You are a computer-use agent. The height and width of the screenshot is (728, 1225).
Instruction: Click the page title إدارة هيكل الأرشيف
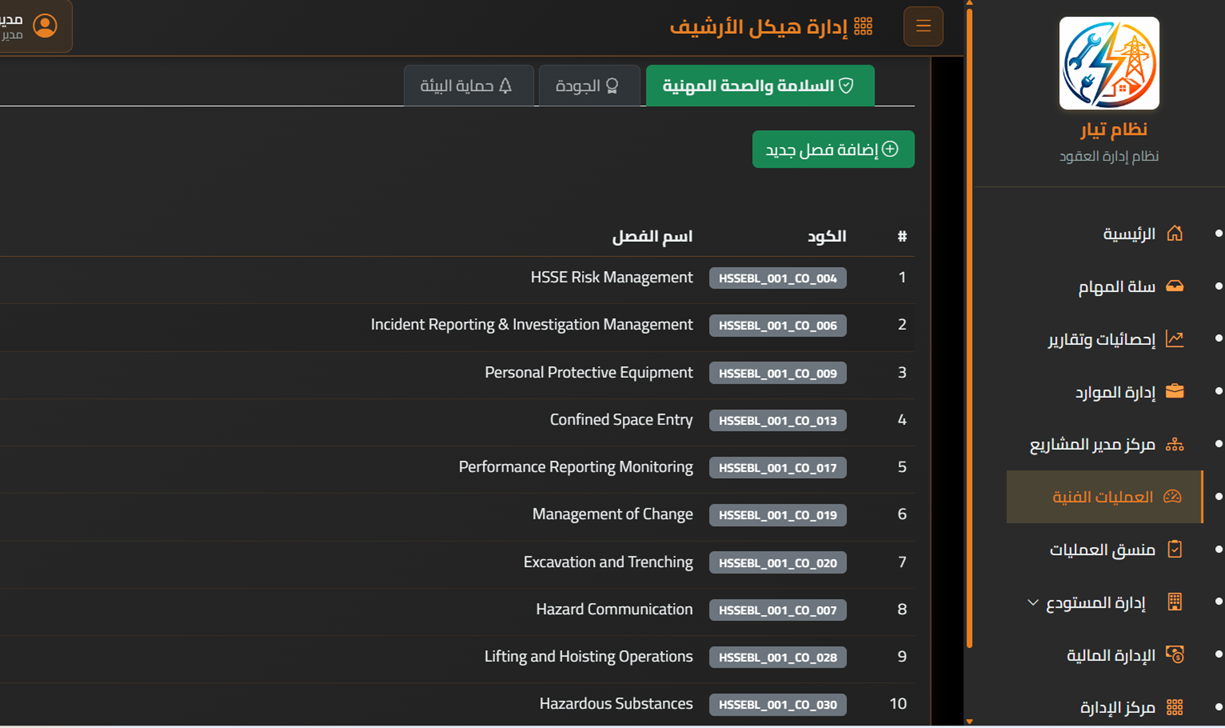coord(757,27)
